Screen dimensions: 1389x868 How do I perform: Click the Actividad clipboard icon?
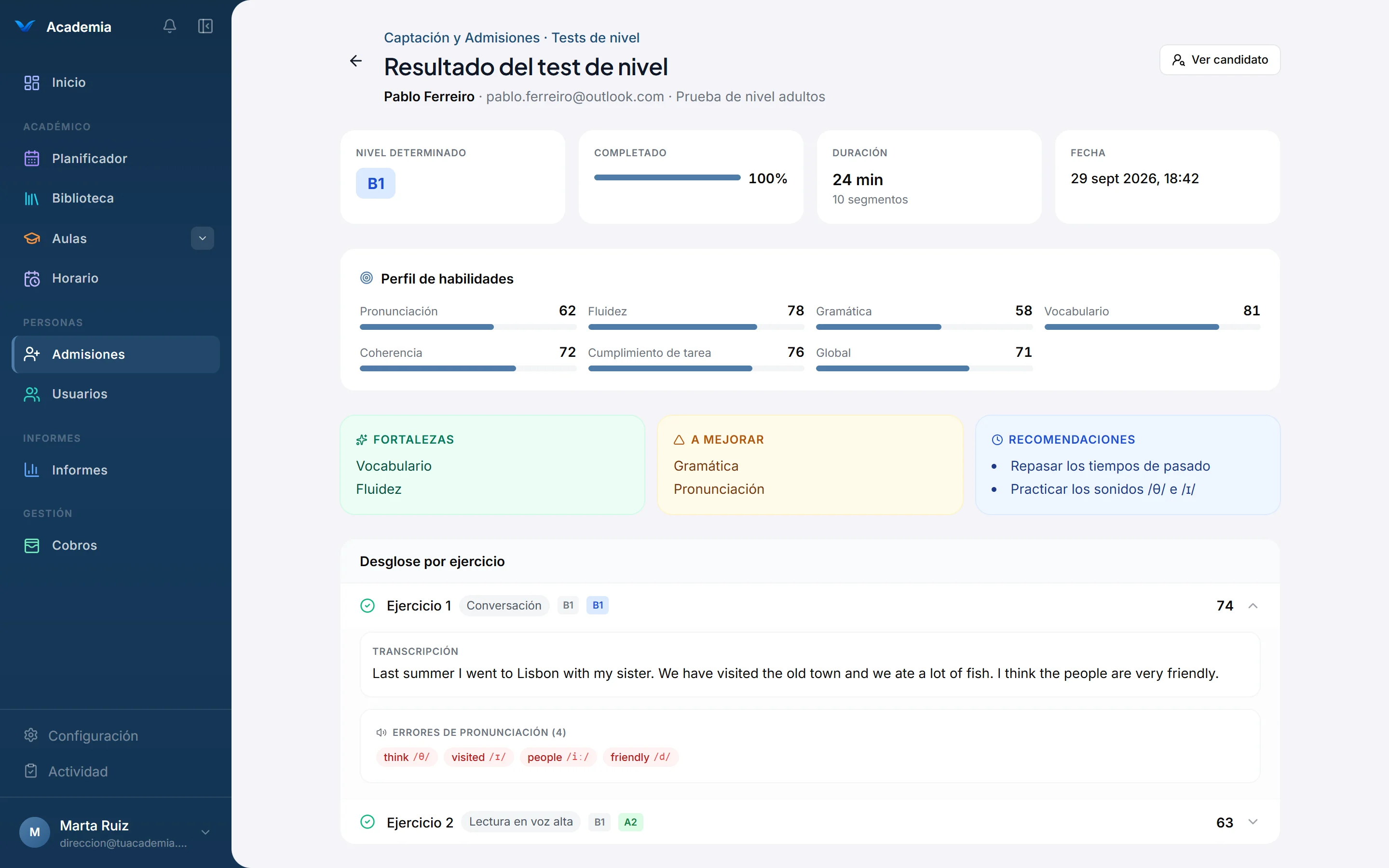pos(31,771)
